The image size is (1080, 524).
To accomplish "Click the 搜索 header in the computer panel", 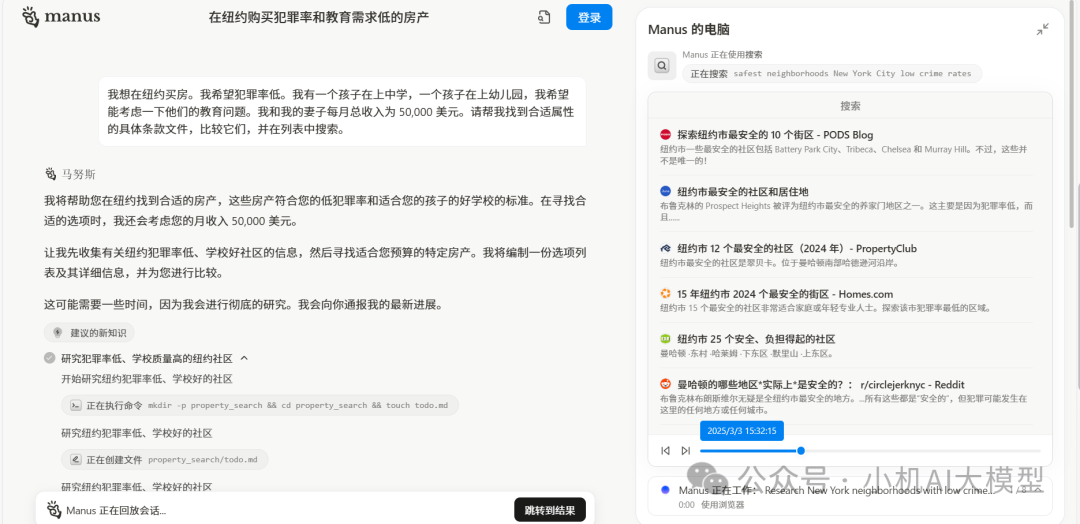I will pyautogui.click(x=850, y=106).
